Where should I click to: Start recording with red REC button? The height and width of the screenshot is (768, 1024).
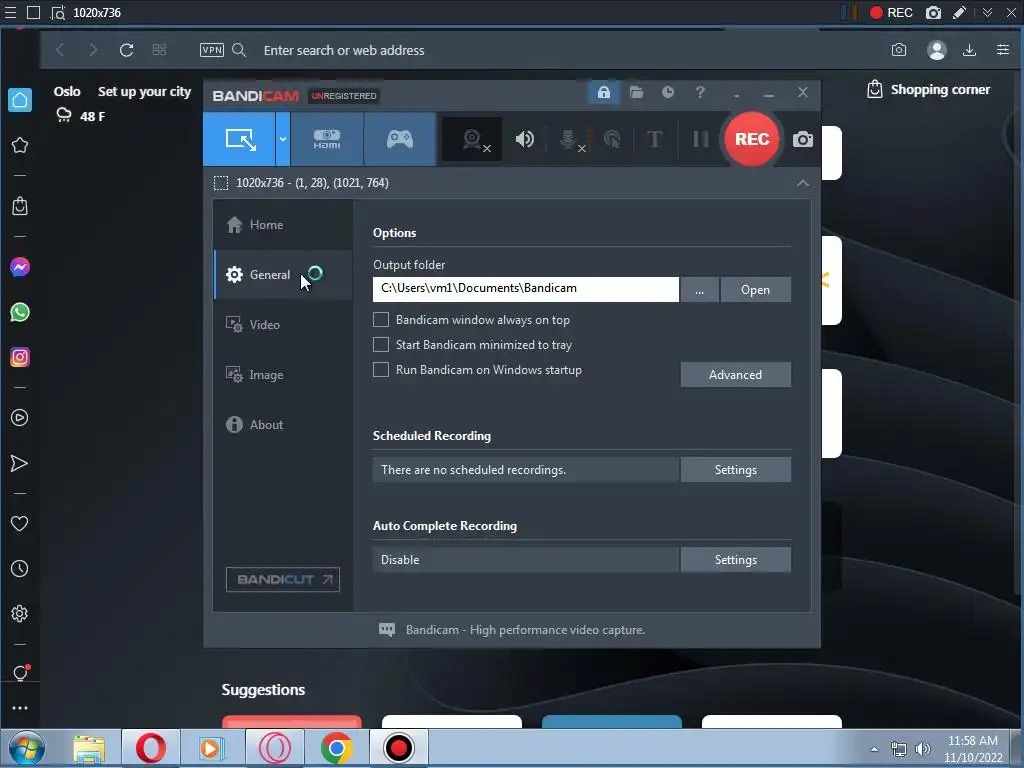[x=752, y=139]
